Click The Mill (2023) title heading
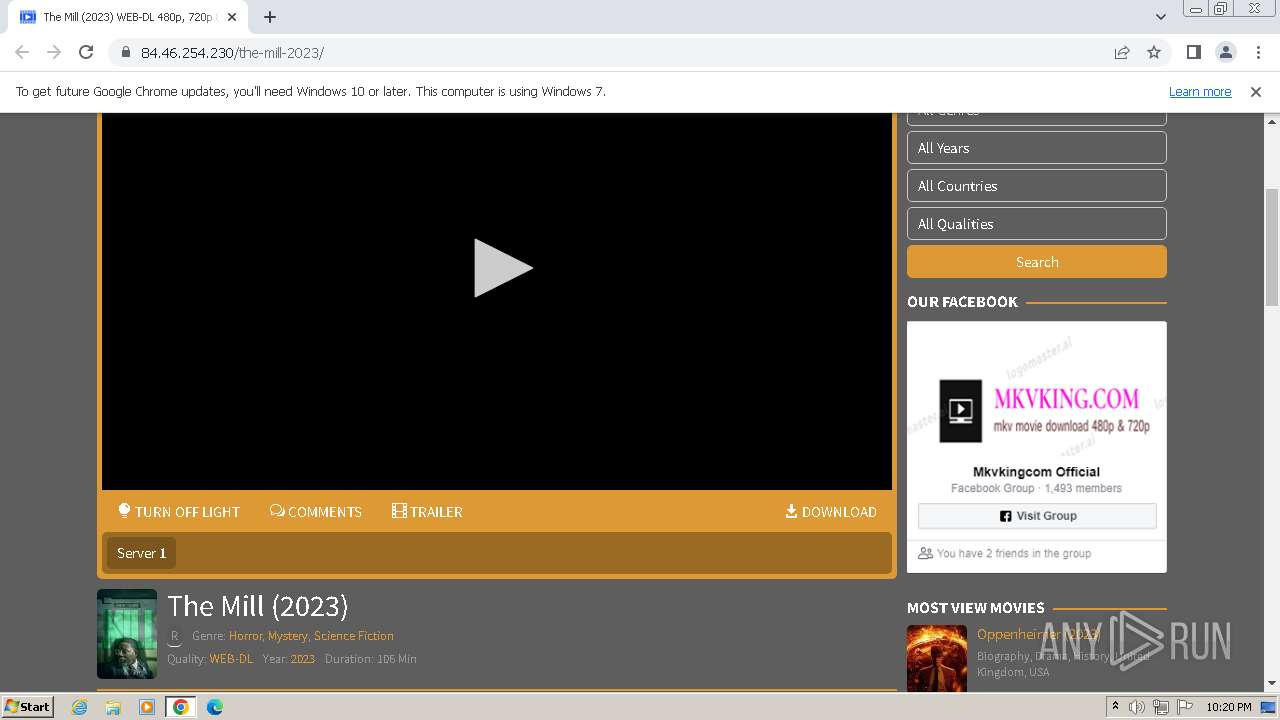This screenshot has height=720, width=1280. pos(258,606)
